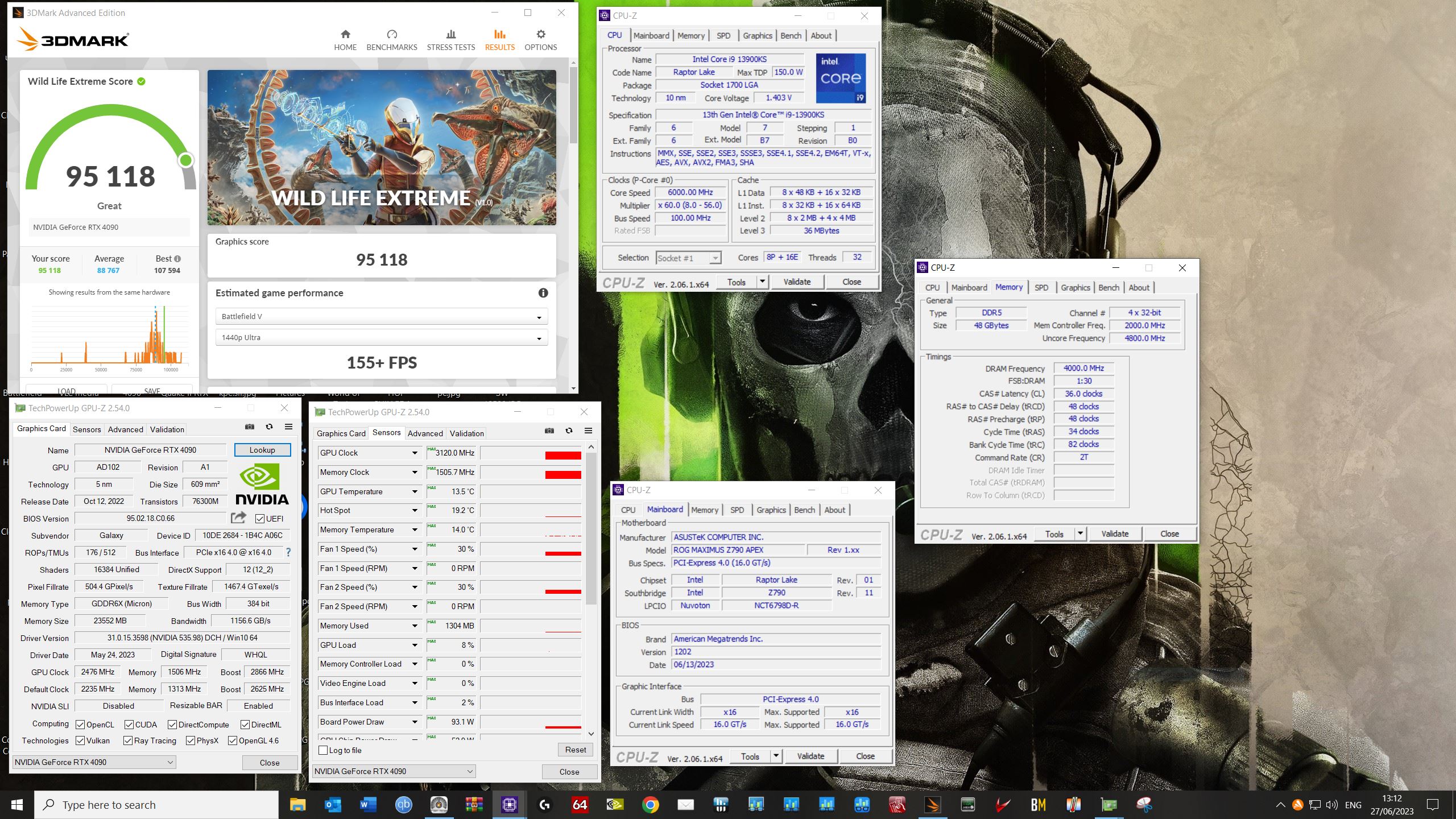The height and width of the screenshot is (819, 1456).
Task: Open Socket #1 selection dropdown in CPU-Z
Action: point(688,258)
